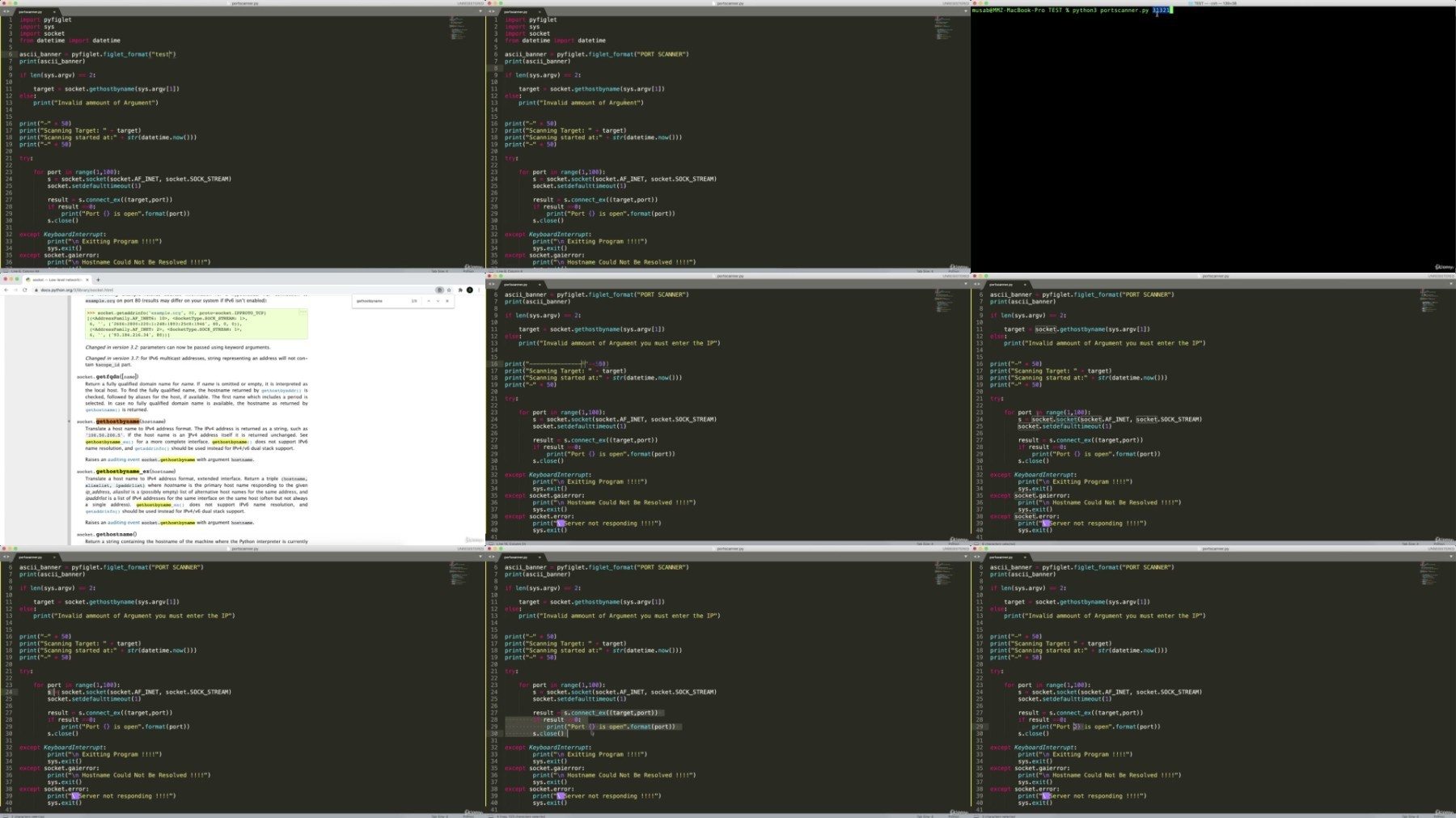Click the Chrome profile avatar icon
Image resolution: width=1456 pixels, height=818 pixels.
[x=469, y=290]
